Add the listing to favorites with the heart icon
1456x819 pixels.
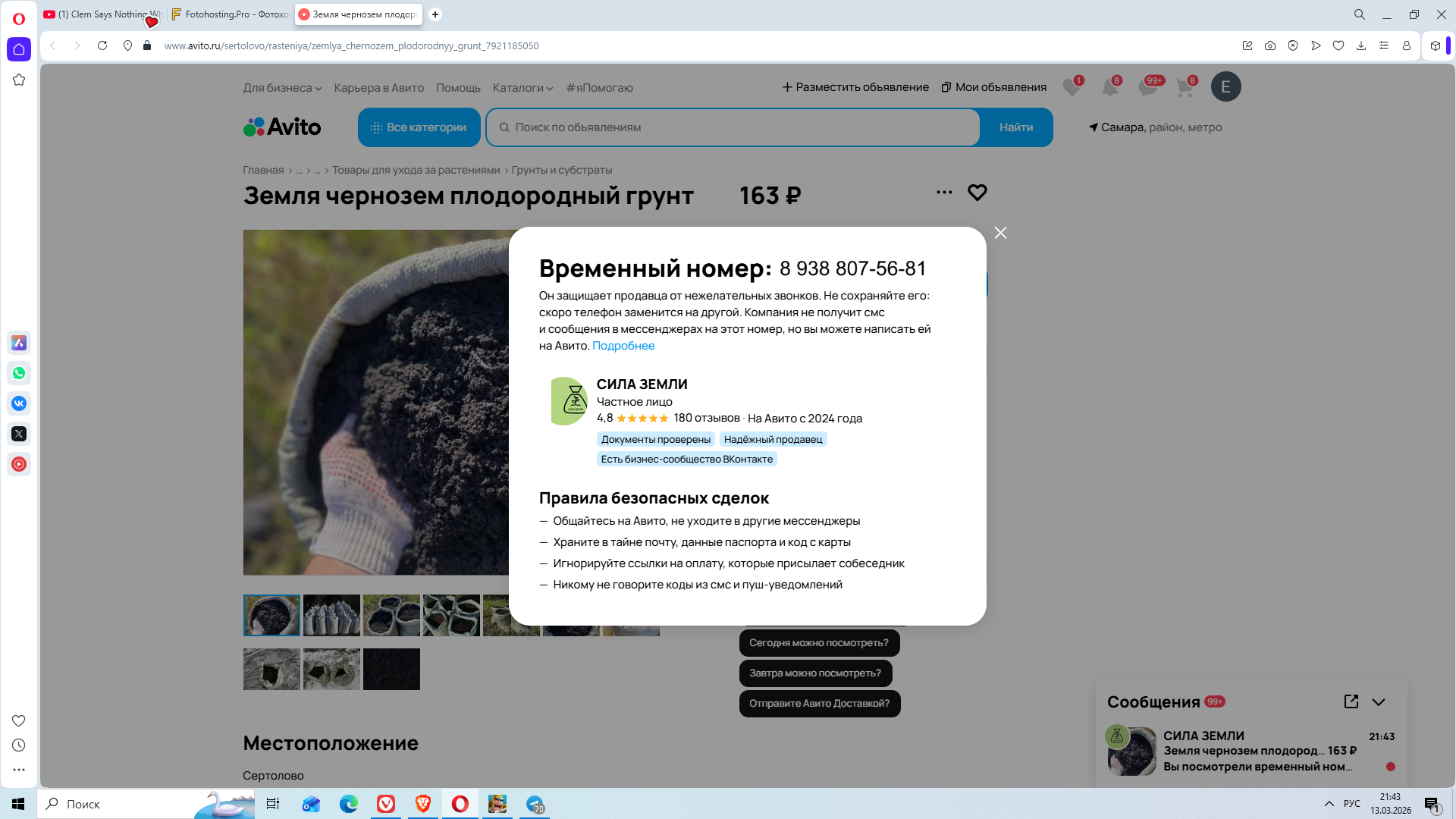977,193
